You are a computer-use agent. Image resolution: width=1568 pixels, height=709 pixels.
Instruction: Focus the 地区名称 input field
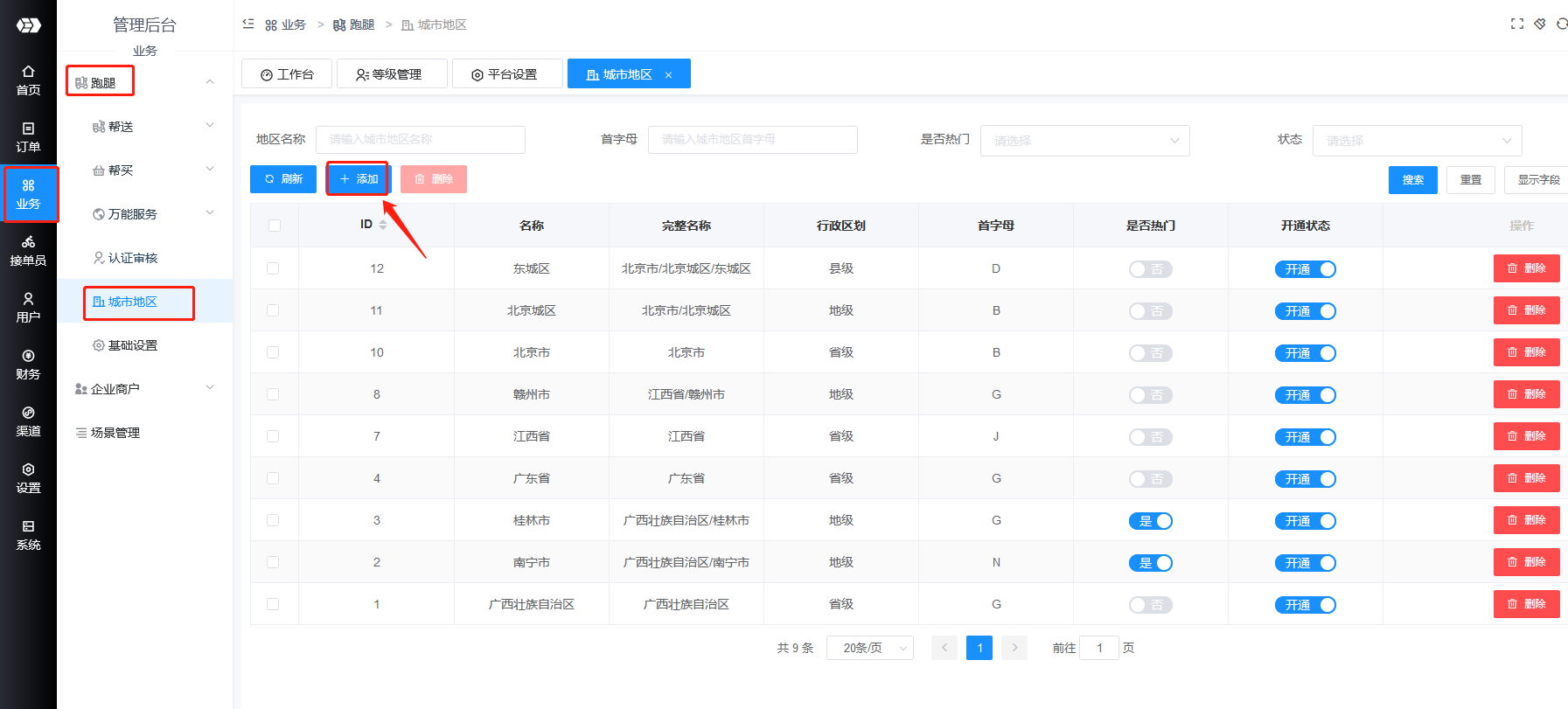tap(421, 140)
